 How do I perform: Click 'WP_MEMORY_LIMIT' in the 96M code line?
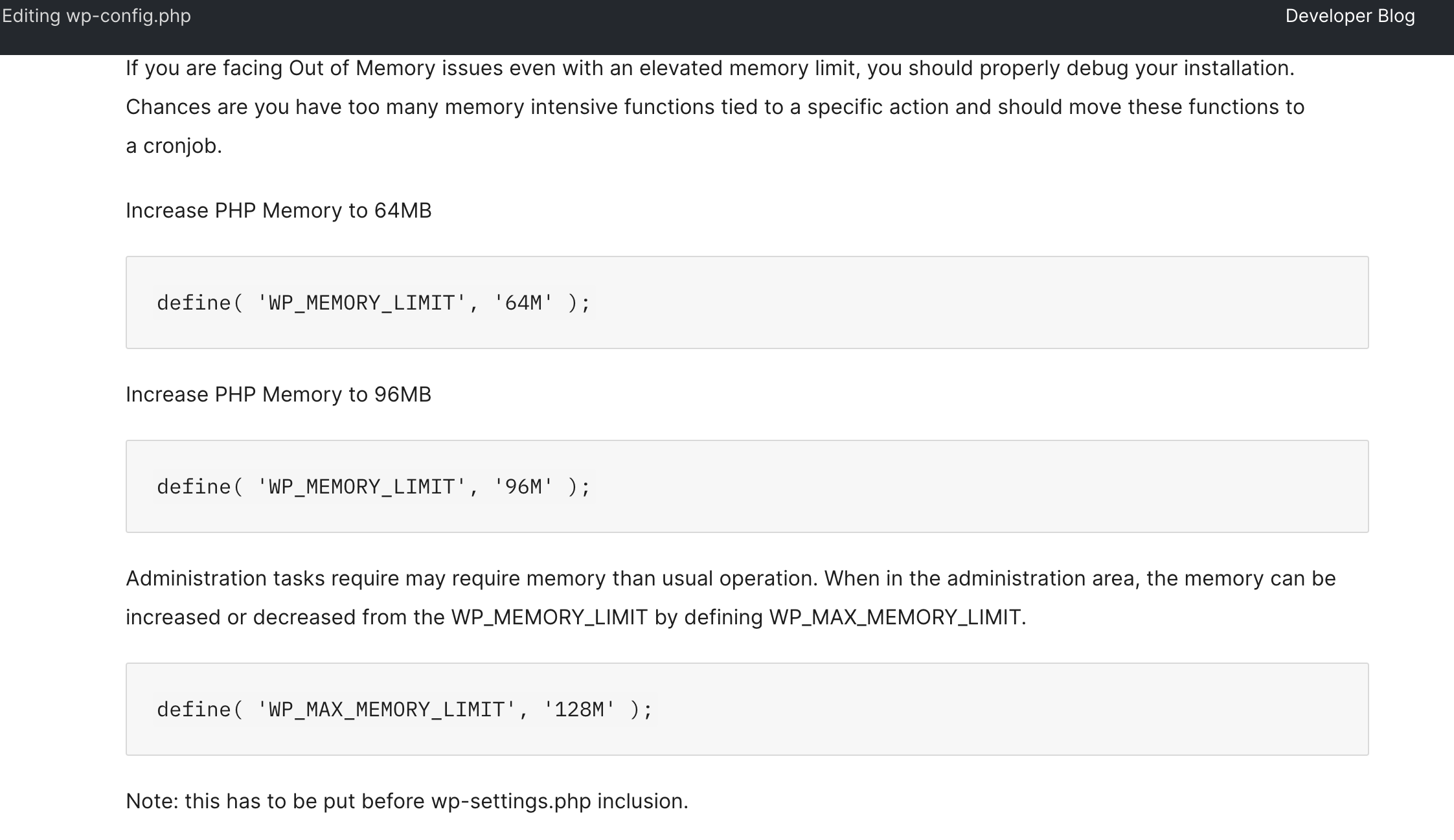[361, 487]
